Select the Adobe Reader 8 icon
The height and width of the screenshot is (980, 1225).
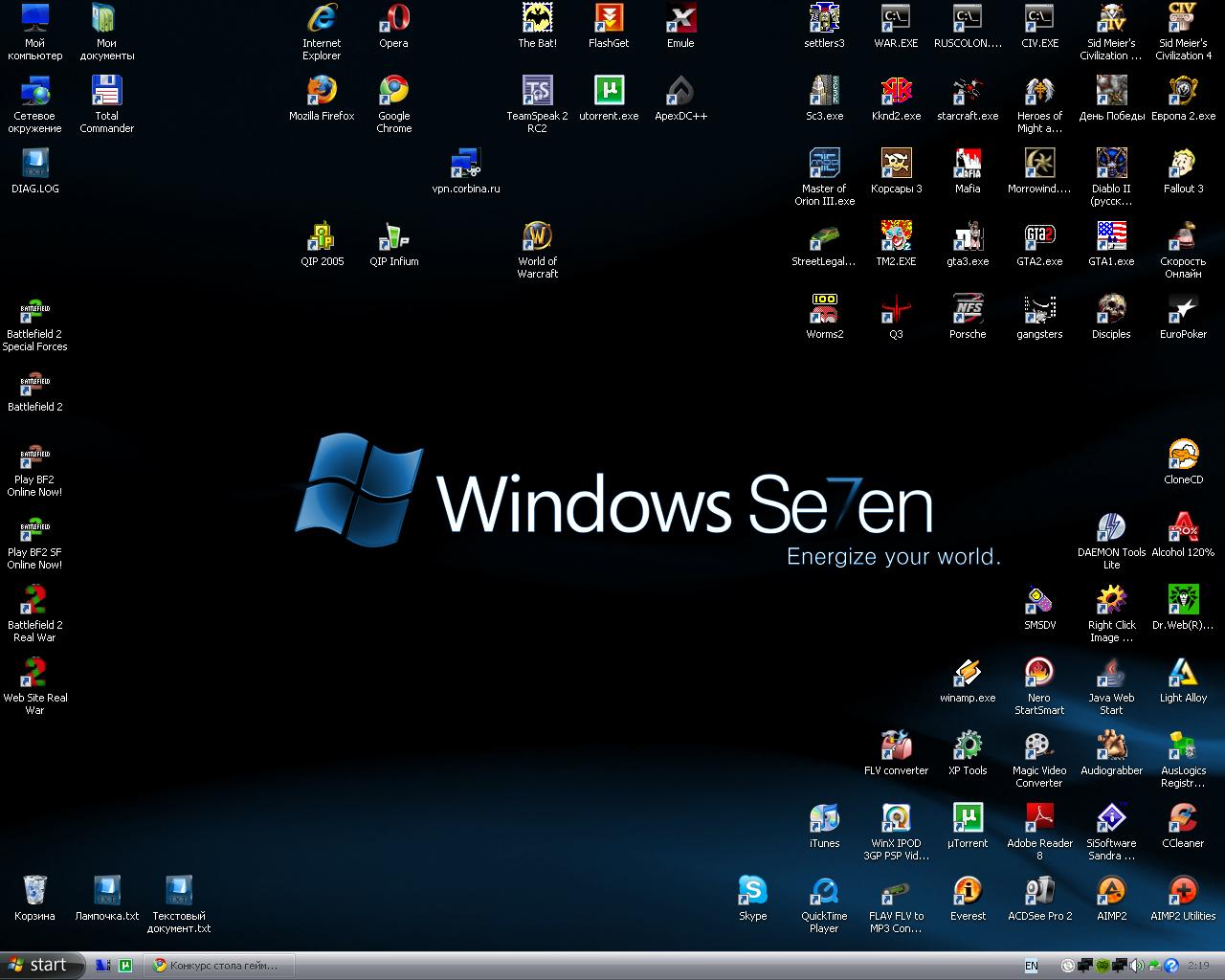[1039, 818]
